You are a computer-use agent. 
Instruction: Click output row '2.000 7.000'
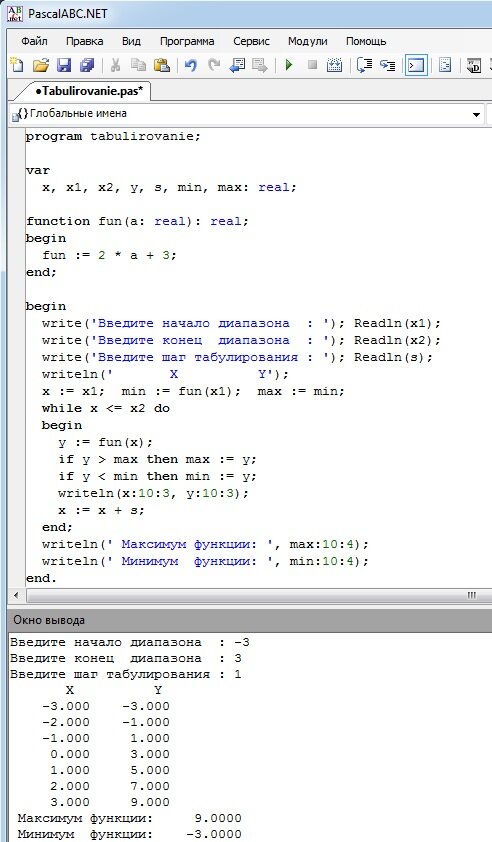110,786
